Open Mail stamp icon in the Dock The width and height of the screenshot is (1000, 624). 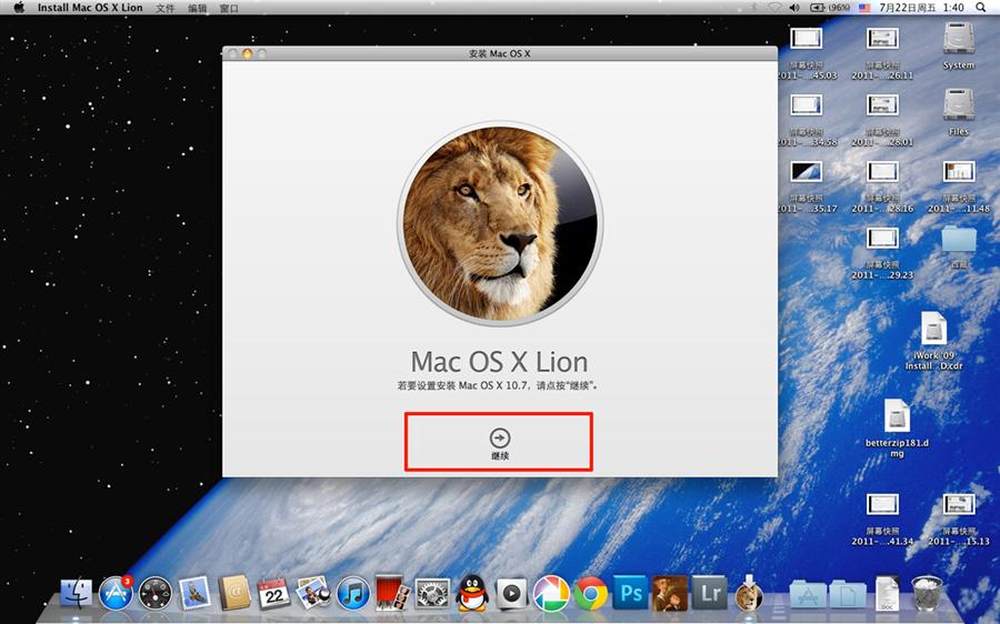click(x=195, y=593)
